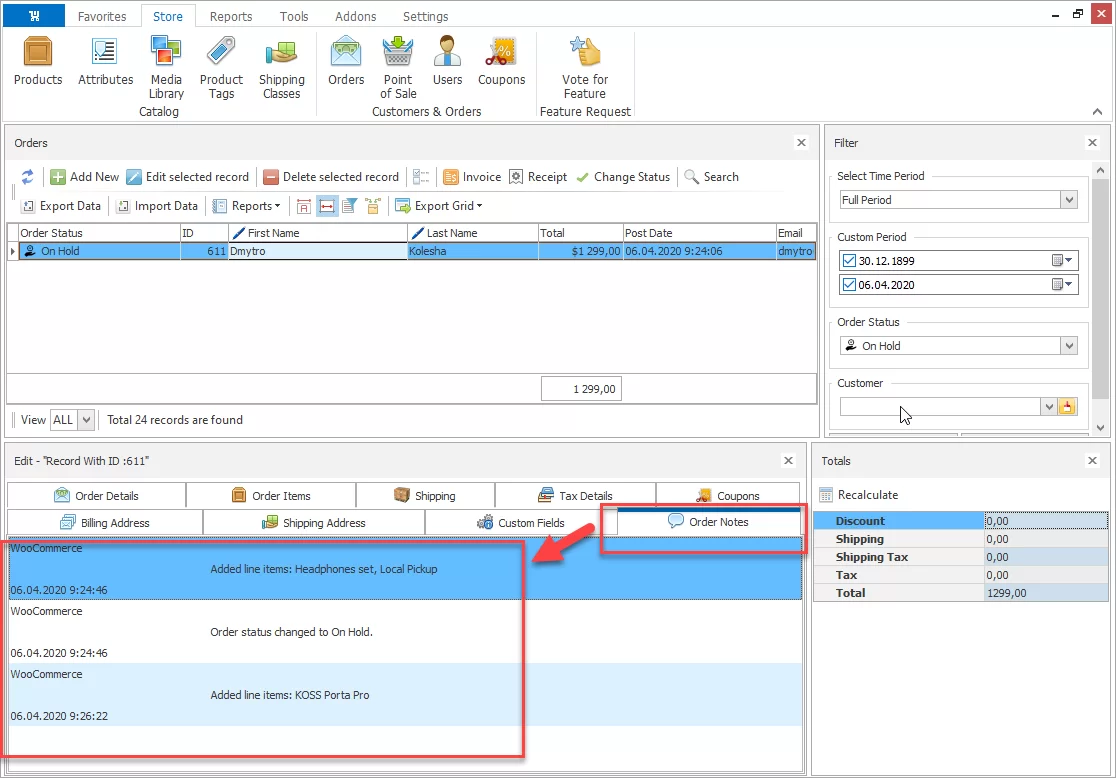This screenshot has height=778, width=1116.
Task: Click the Invoice toolbar button
Action: [472, 177]
